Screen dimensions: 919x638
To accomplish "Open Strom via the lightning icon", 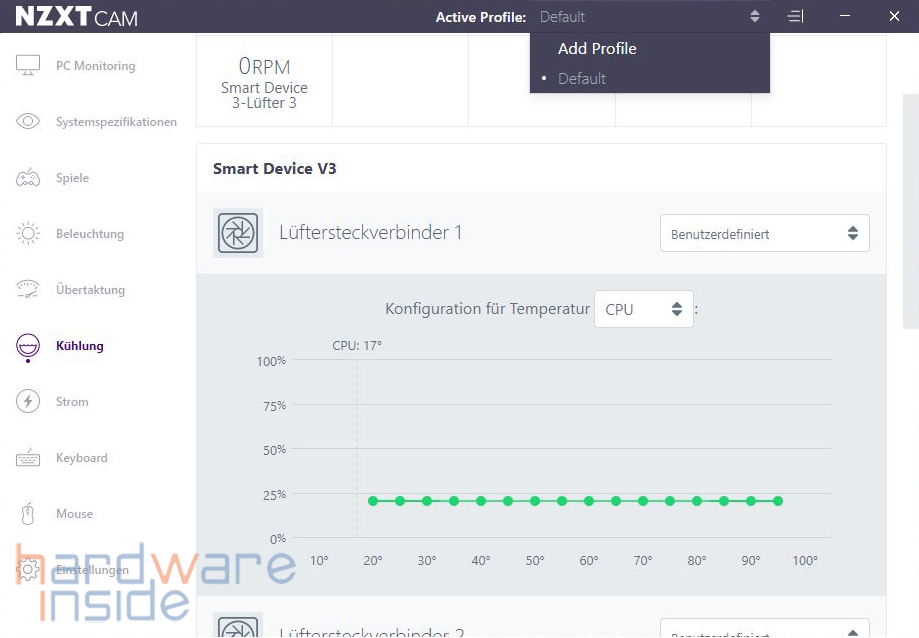I will pos(28,401).
